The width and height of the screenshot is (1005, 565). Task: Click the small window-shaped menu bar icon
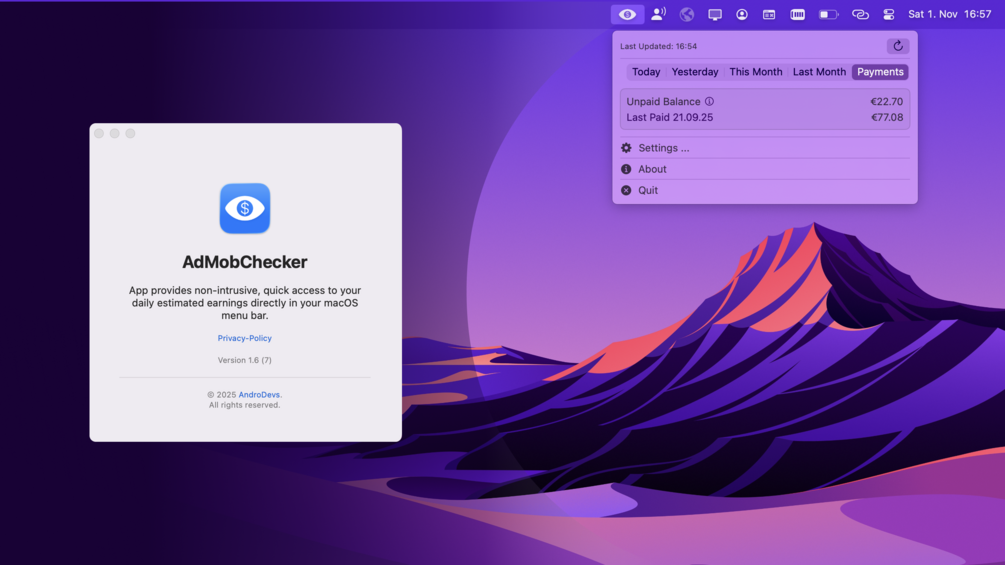tap(768, 14)
